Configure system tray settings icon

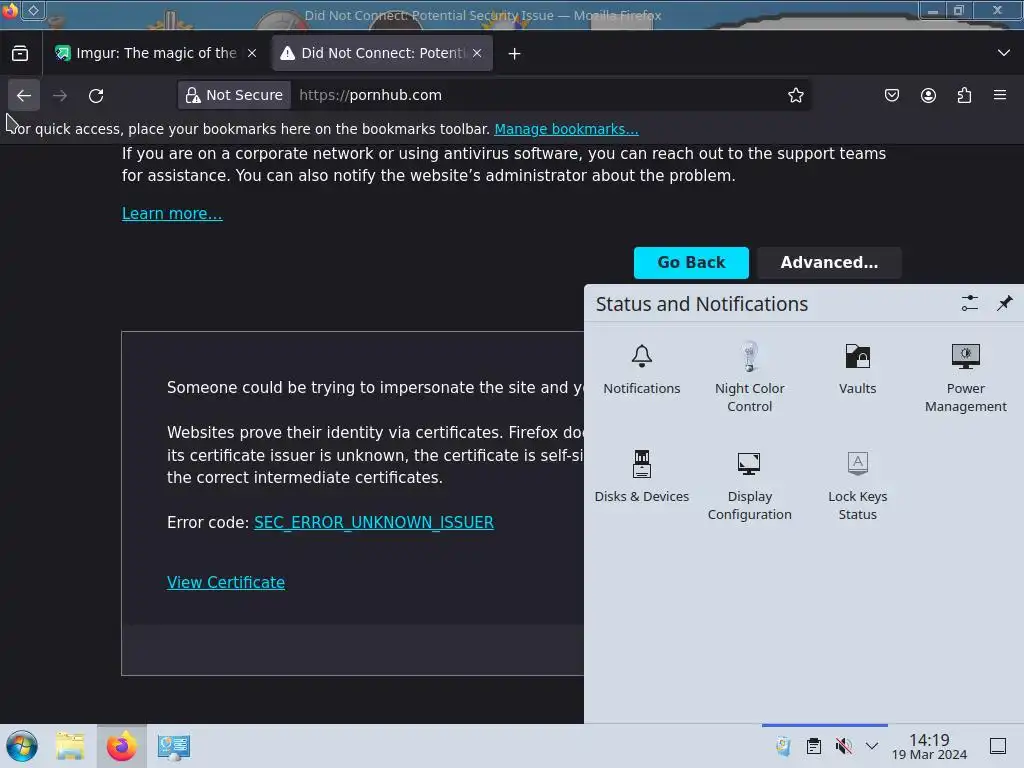(x=970, y=303)
